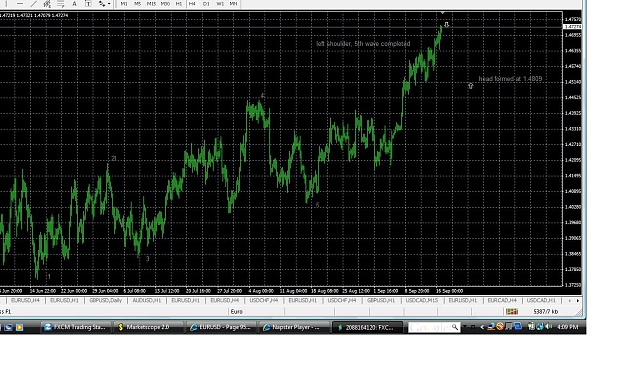Image resolution: width=625 pixels, height=375 pixels.
Task: Open the USDCAD,M15 chart tab
Action: pyautogui.click(x=421, y=300)
